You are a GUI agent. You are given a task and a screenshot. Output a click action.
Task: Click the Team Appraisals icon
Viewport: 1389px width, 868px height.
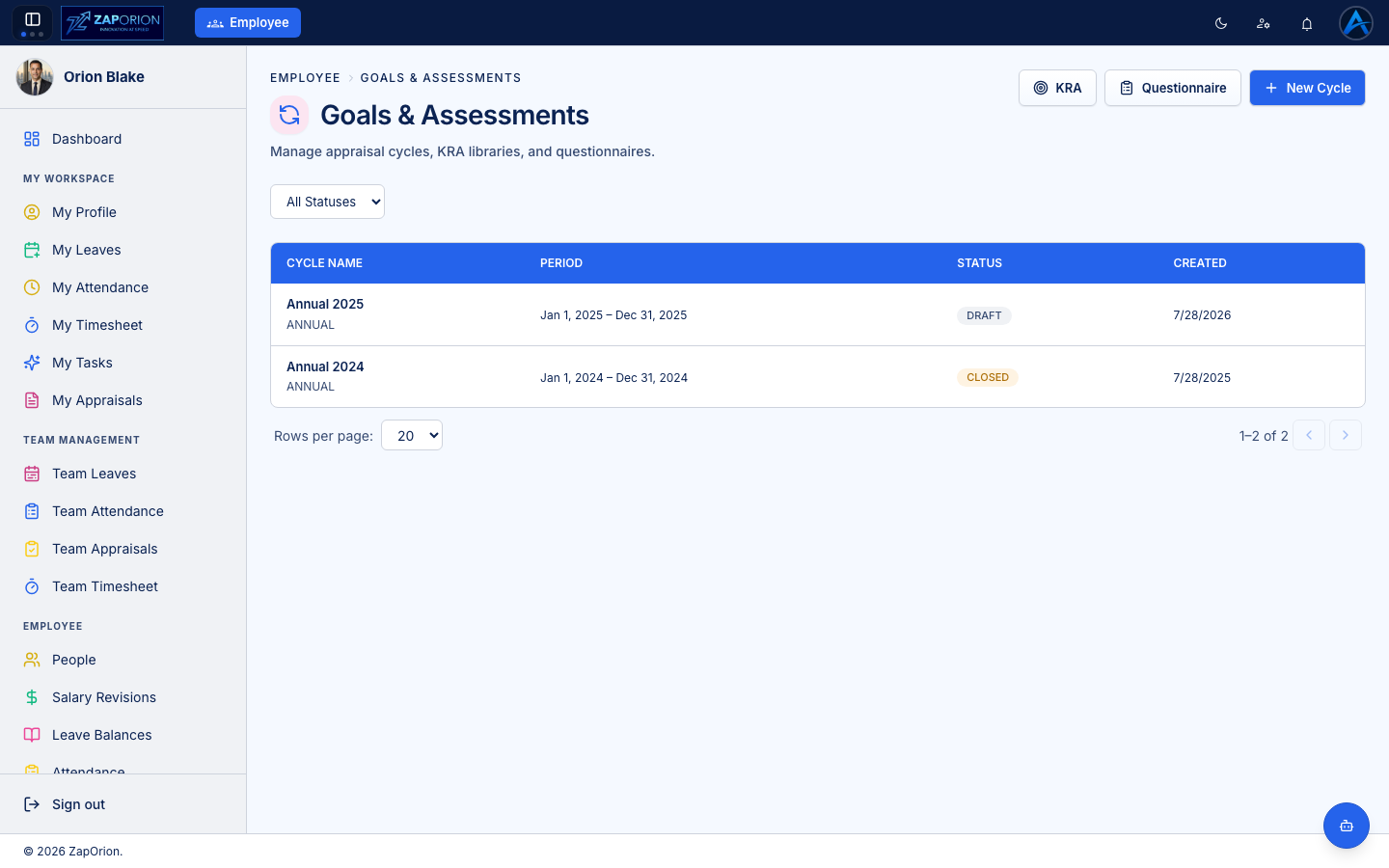[32, 549]
